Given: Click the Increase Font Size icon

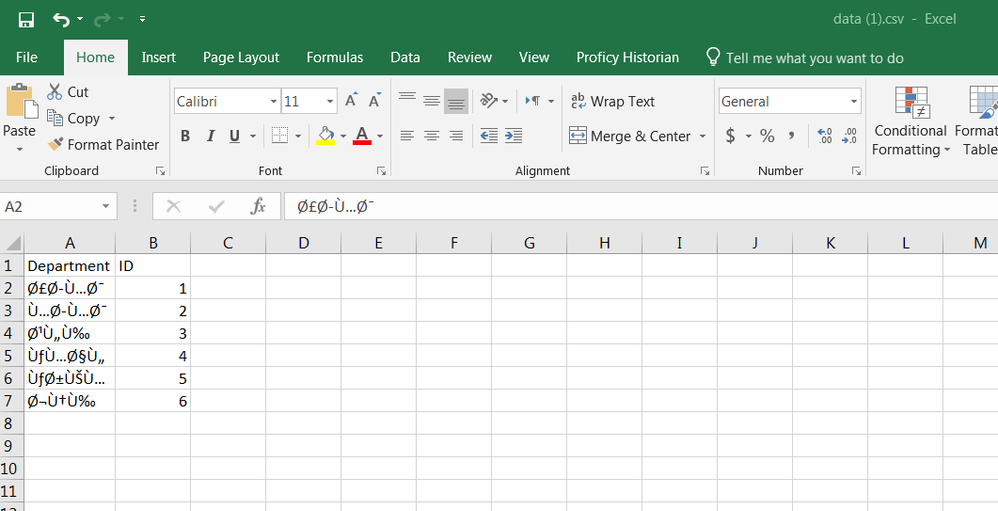Looking at the screenshot, I should point(351,101).
